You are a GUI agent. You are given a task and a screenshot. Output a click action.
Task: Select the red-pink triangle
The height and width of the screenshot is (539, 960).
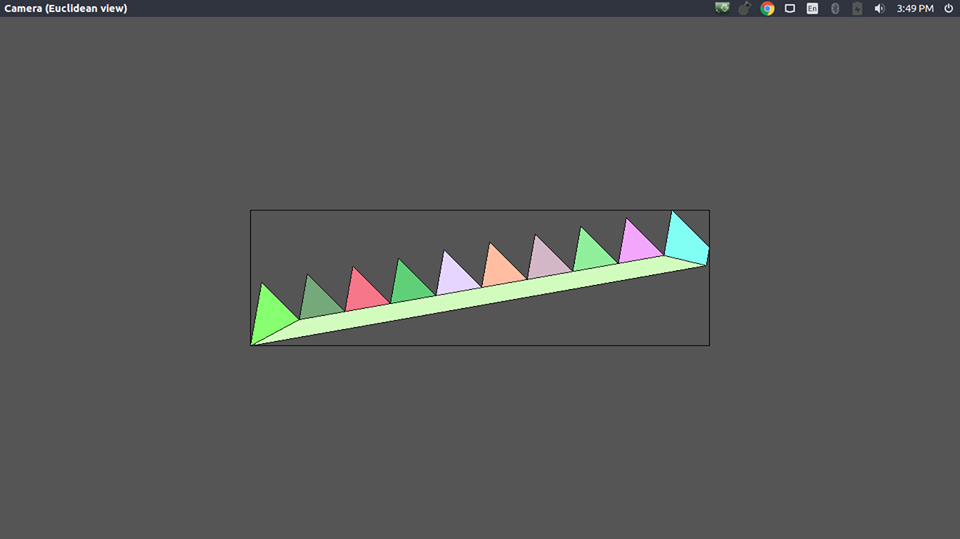(x=364, y=292)
